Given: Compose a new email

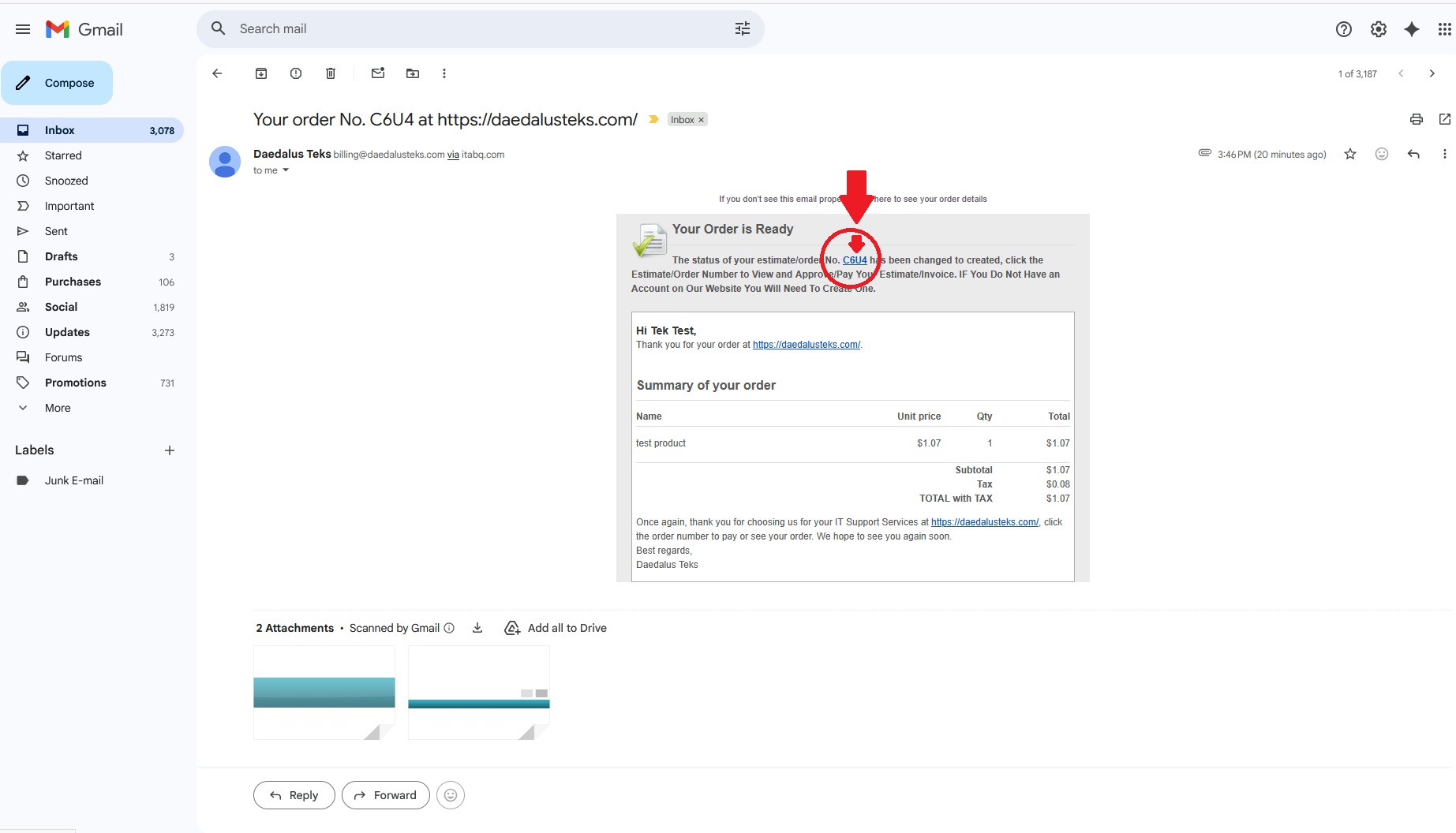Looking at the screenshot, I should click(x=57, y=83).
